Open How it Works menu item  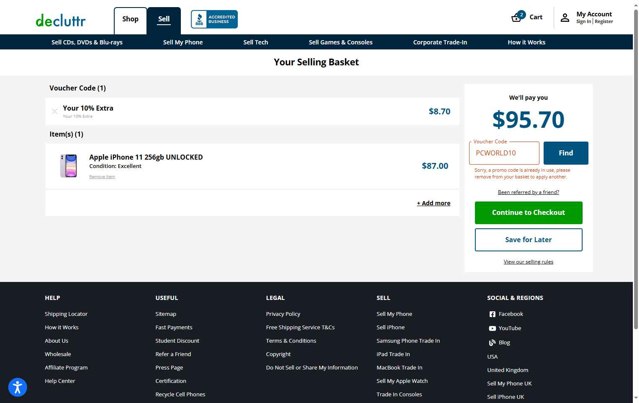(x=526, y=42)
